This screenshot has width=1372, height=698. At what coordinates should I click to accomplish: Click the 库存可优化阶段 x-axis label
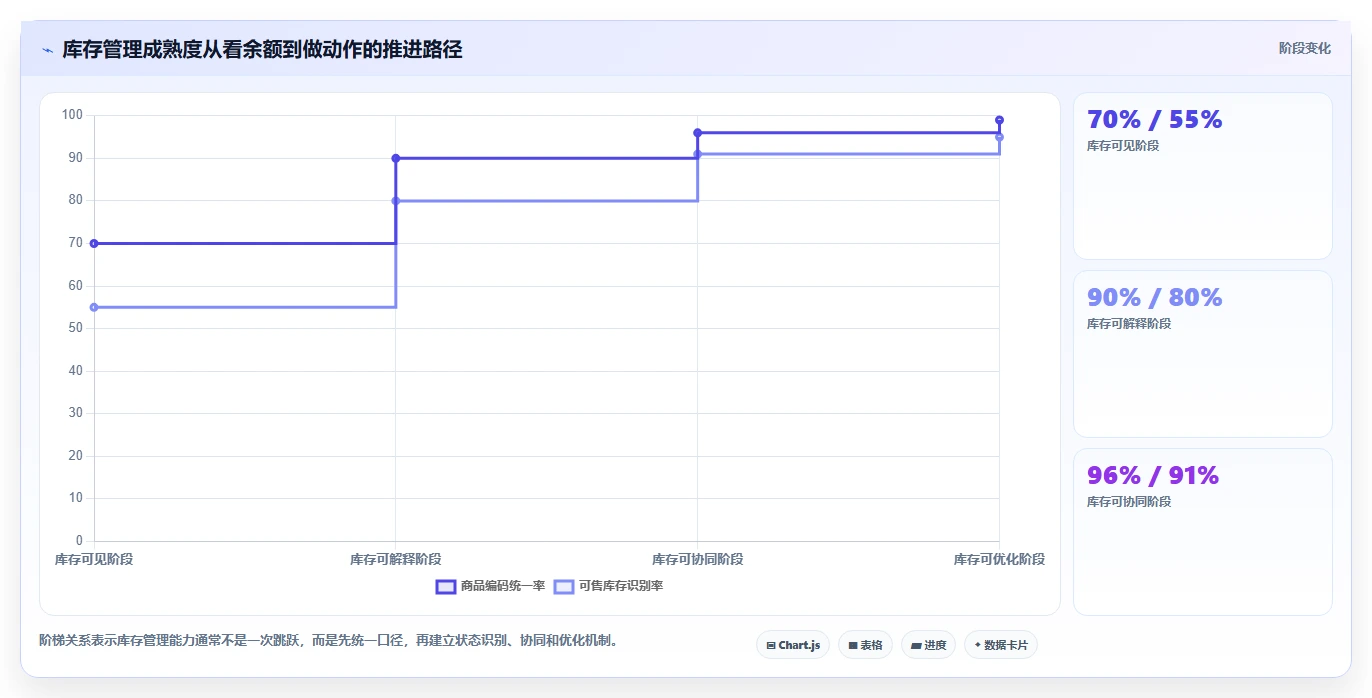tap(999, 559)
